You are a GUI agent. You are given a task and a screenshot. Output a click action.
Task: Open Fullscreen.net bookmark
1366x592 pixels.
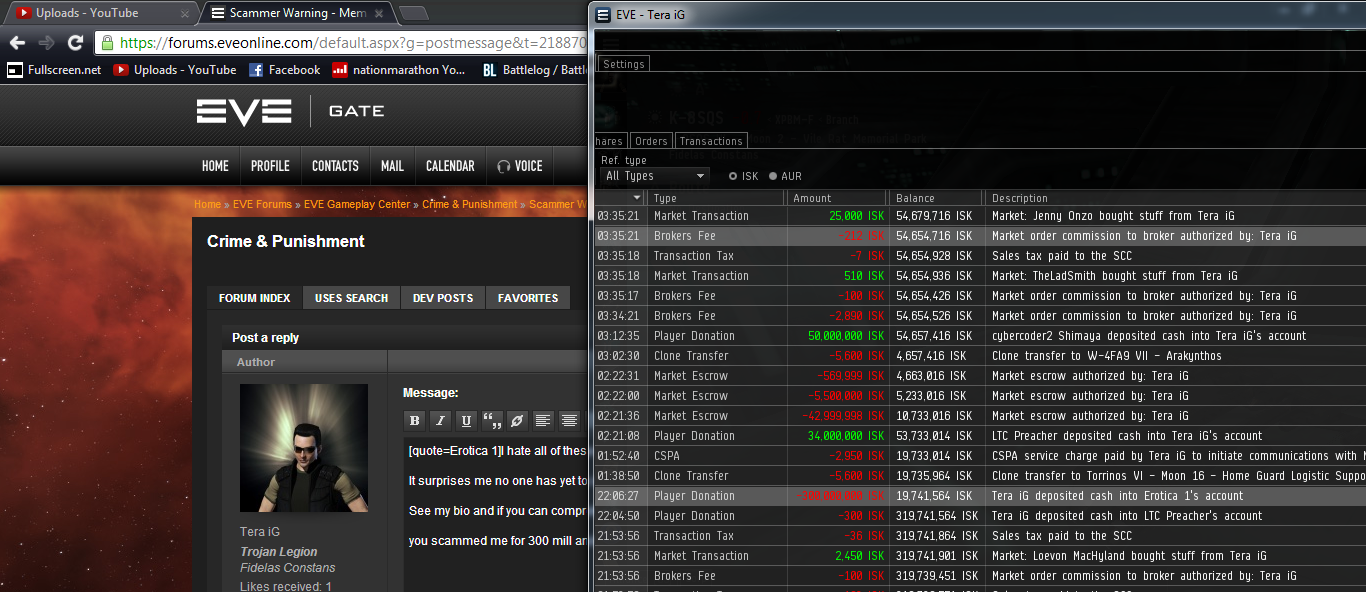[x=55, y=70]
